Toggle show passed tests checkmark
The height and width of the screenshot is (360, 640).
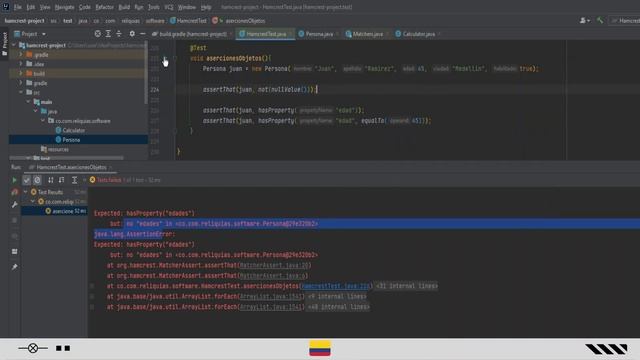pos(27,180)
